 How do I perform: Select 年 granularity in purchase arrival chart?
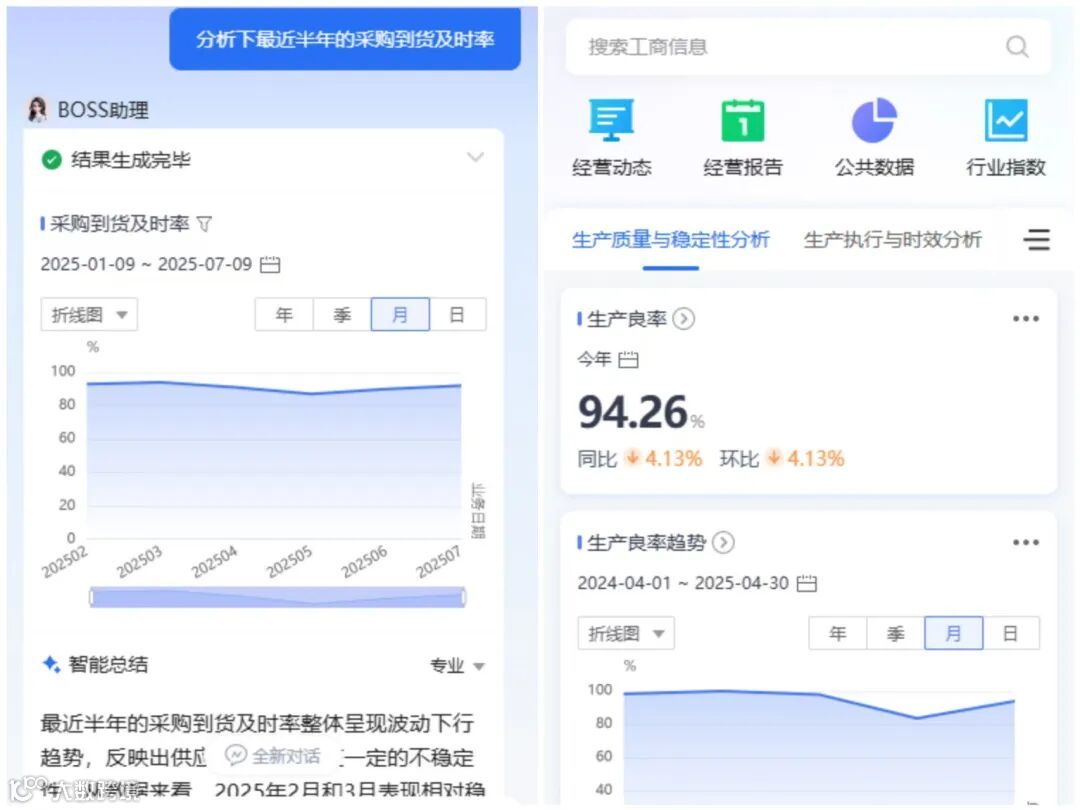coord(284,315)
